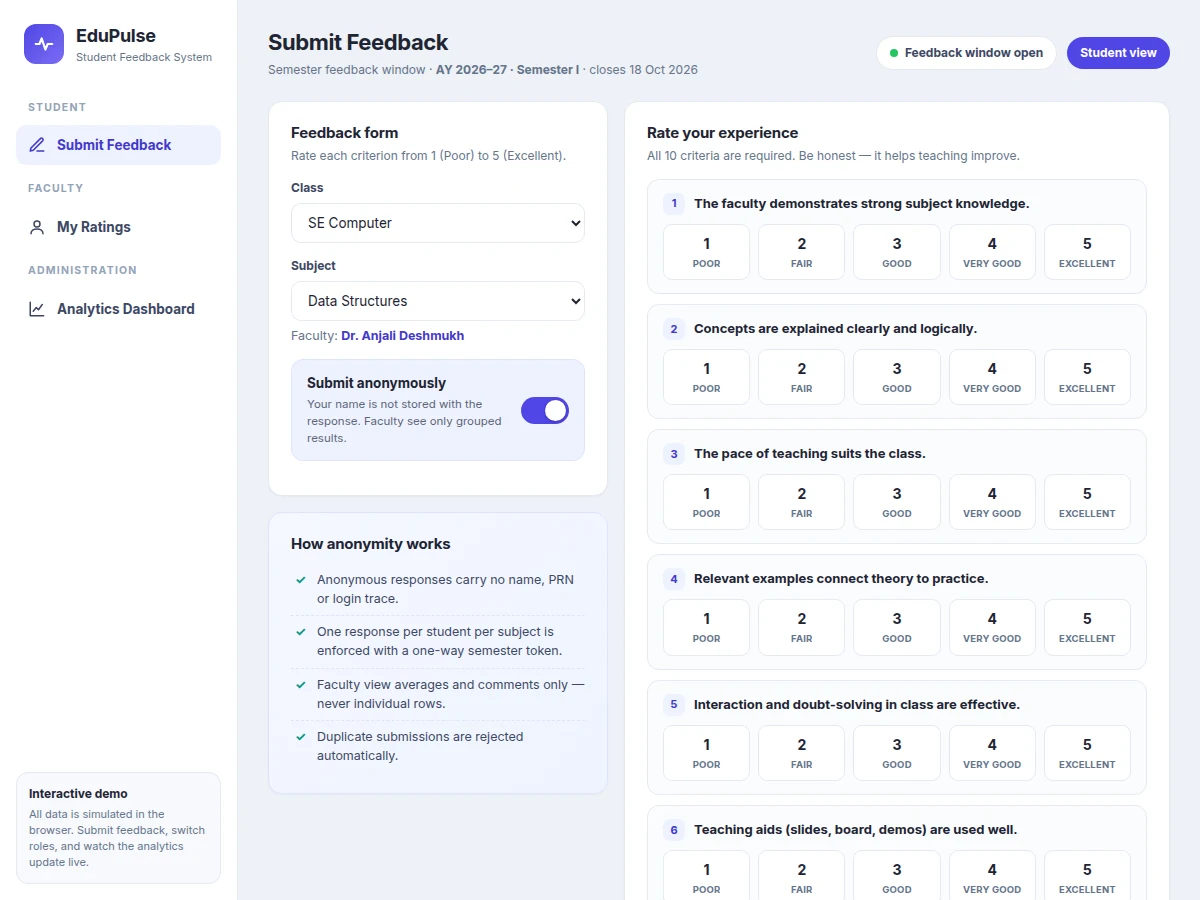Go to My Ratings page
The height and width of the screenshot is (900, 1200).
tap(118, 227)
